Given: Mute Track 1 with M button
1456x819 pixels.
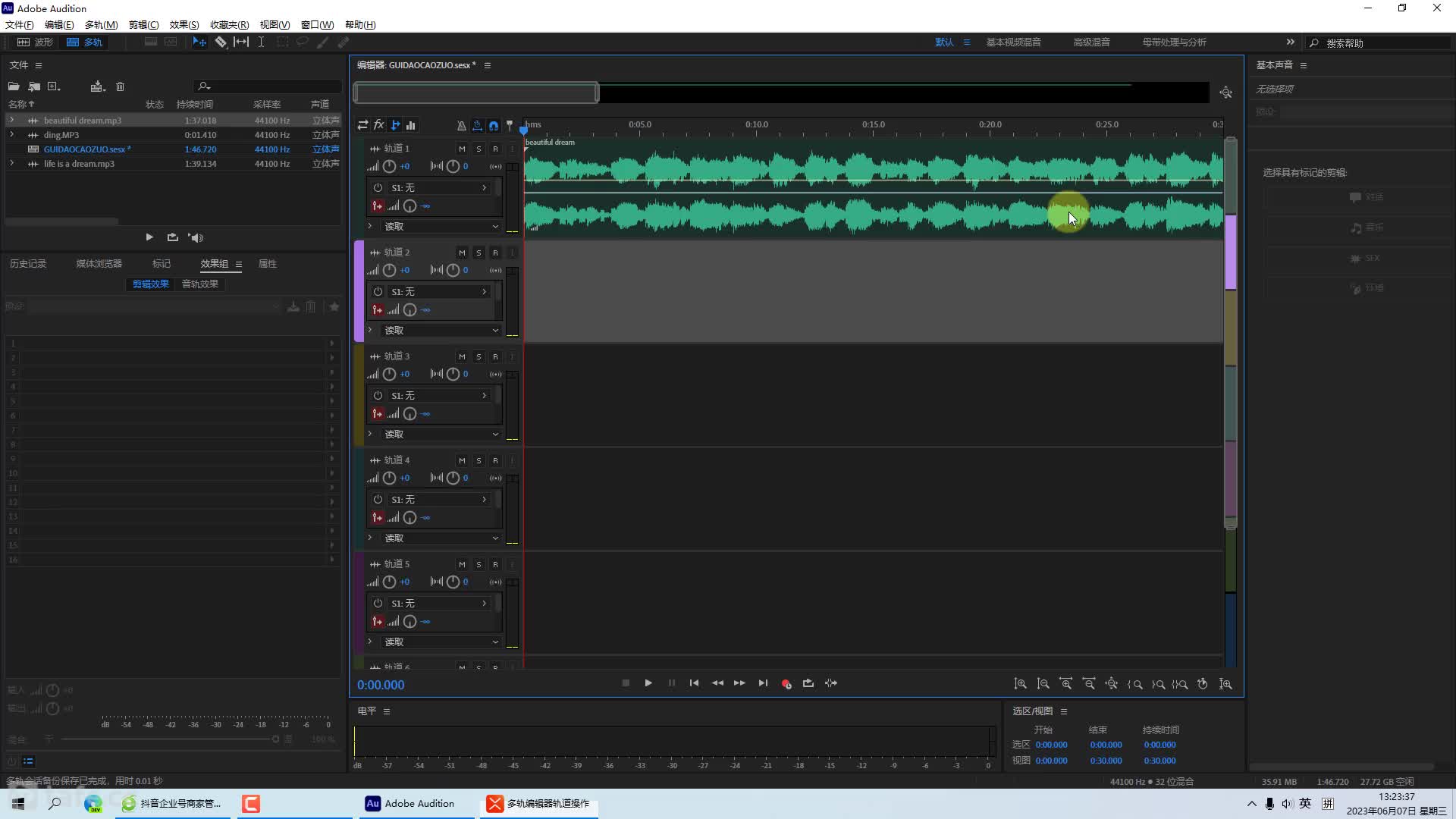Looking at the screenshot, I should [x=462, y=149].
